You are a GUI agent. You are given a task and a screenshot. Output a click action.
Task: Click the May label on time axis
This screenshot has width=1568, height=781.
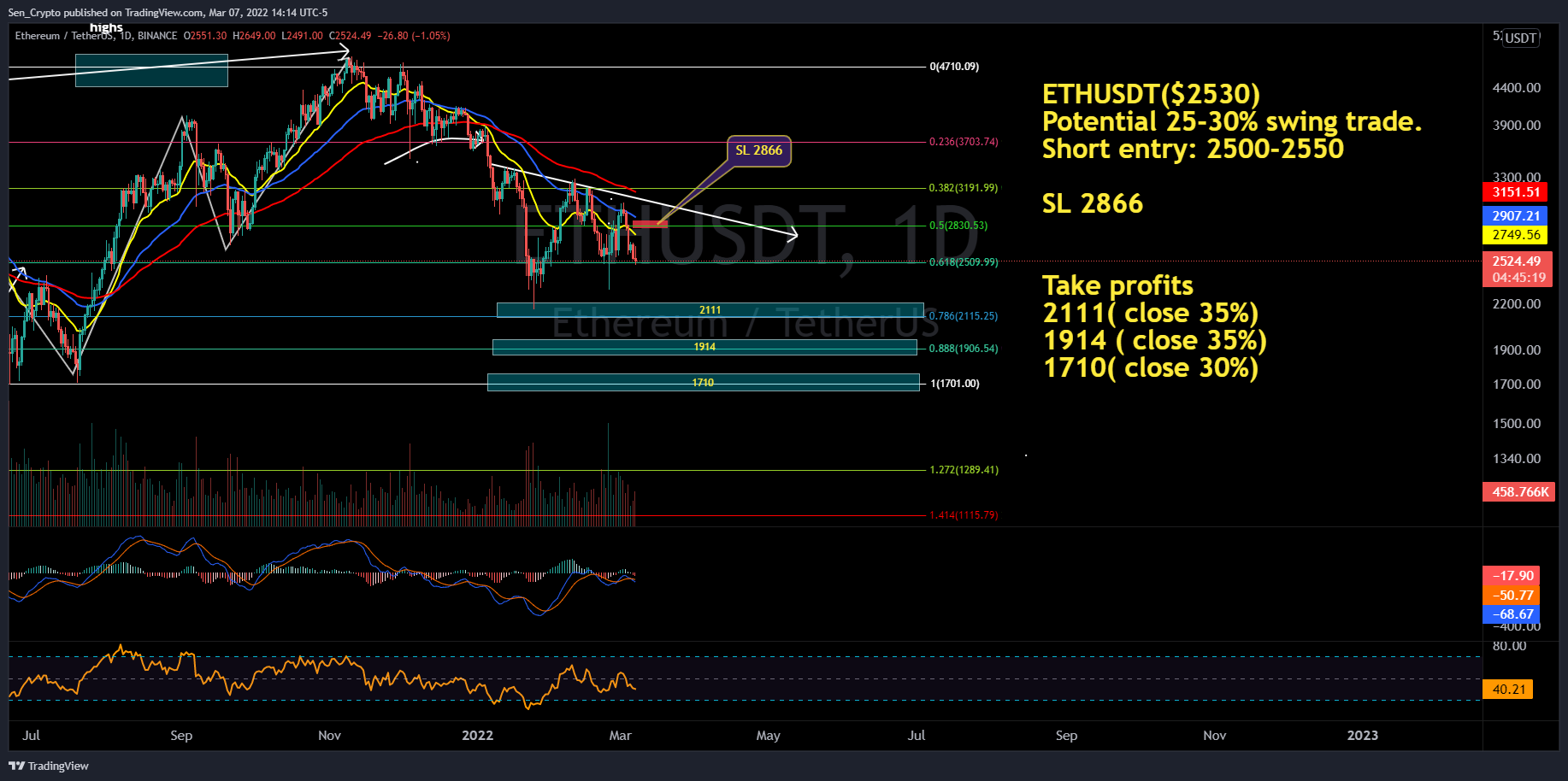(x=768, y=736)
